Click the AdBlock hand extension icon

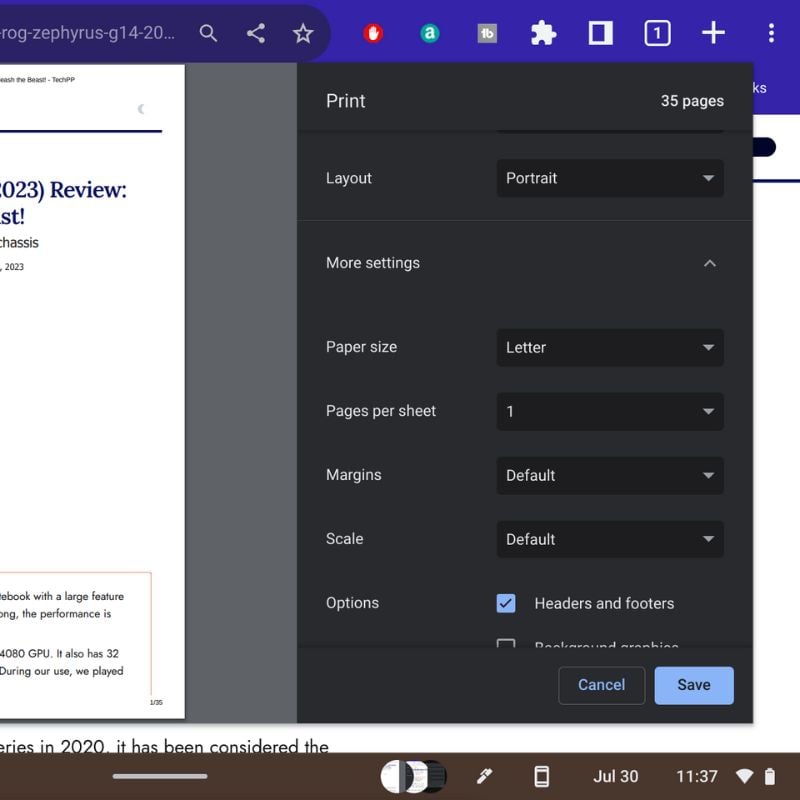pyautogui.click(x=371, y=32)
